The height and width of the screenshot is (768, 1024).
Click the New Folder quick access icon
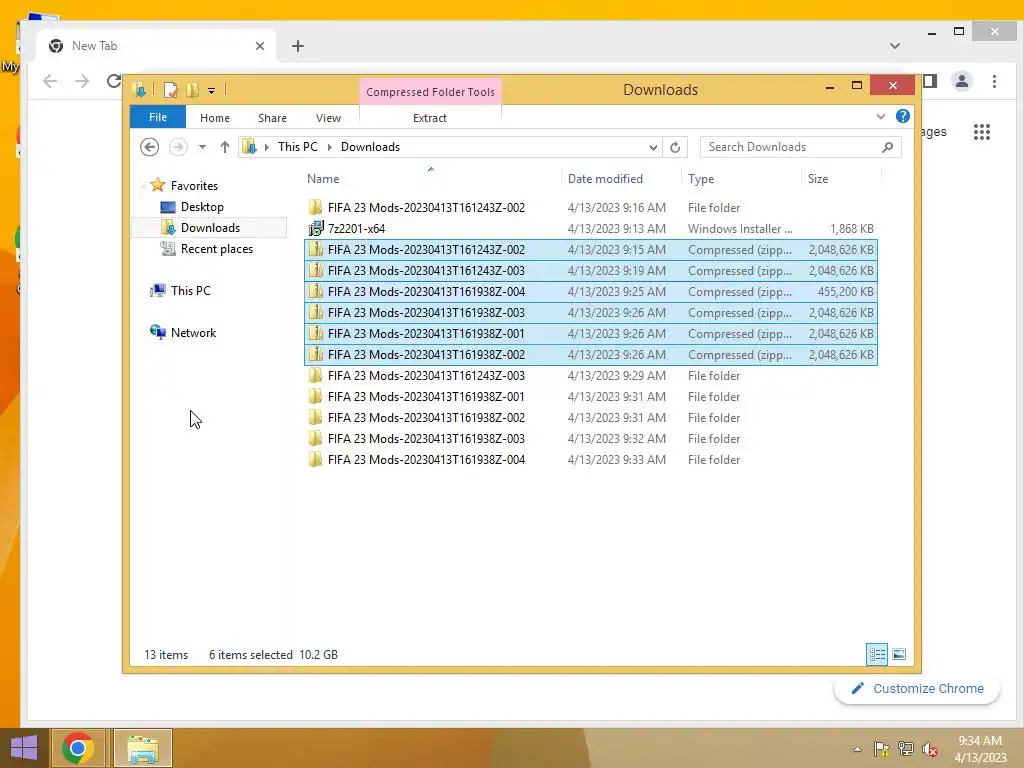pos(192,89)
